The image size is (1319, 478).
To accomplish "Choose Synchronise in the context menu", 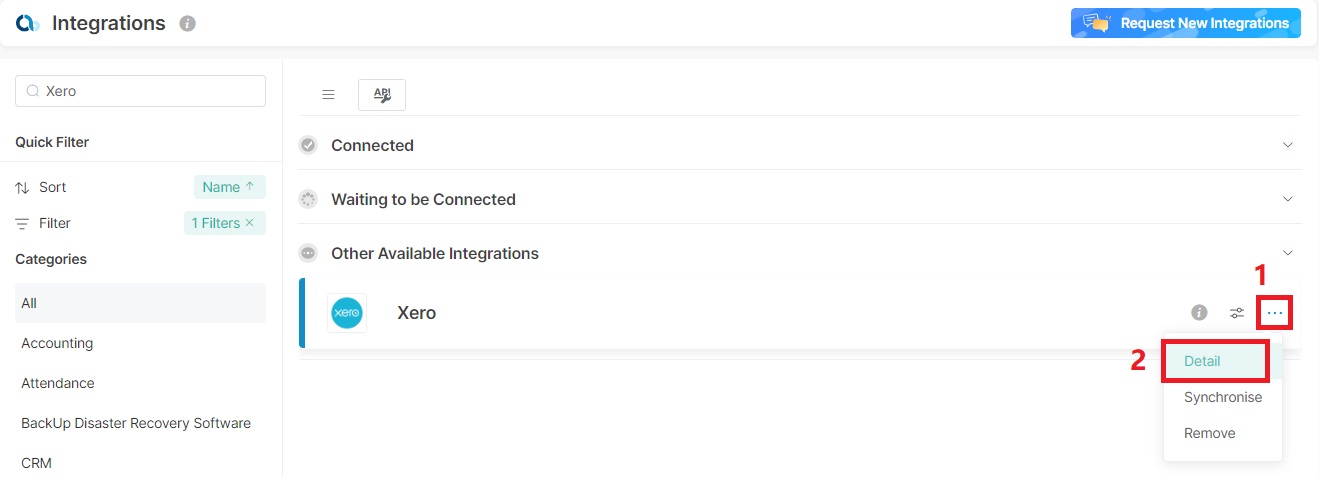I will 1222,397.
